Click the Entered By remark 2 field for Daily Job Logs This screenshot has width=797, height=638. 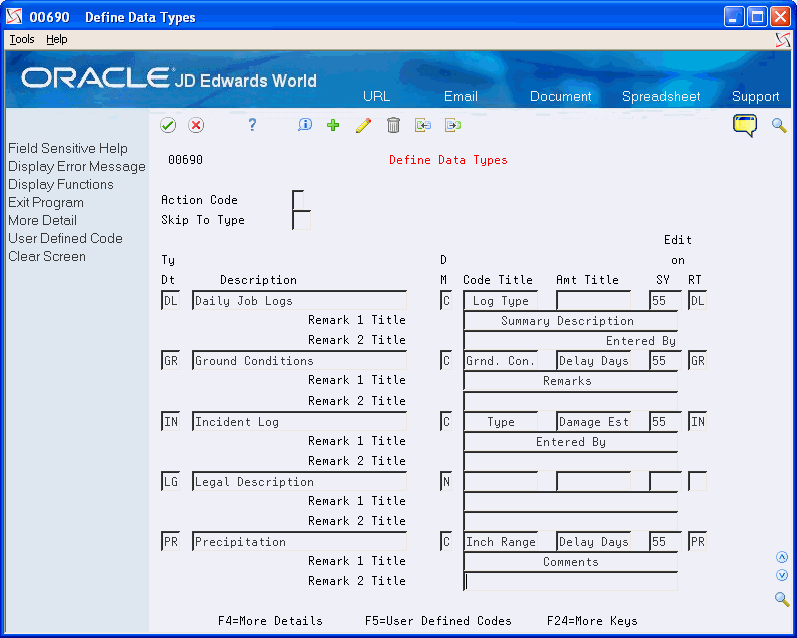tap(570, 341)
